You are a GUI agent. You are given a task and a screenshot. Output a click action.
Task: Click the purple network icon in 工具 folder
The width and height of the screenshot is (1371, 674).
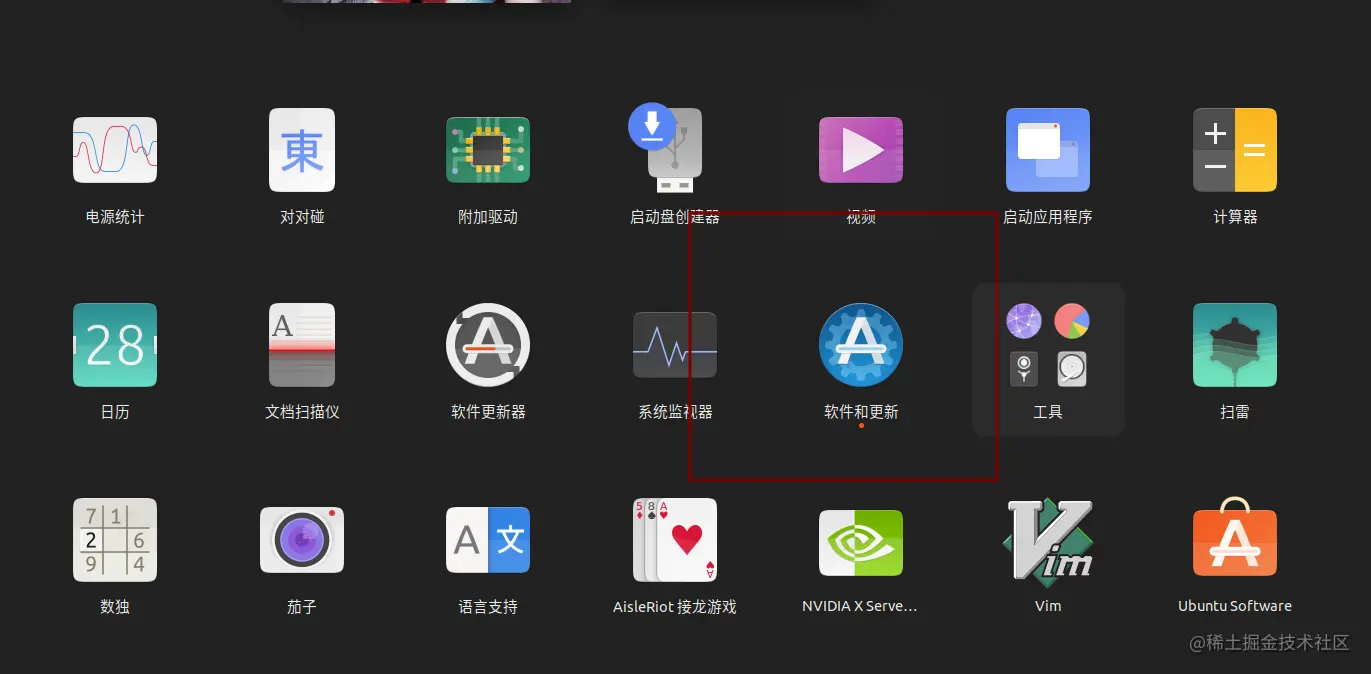click(x=1024, y=322)
